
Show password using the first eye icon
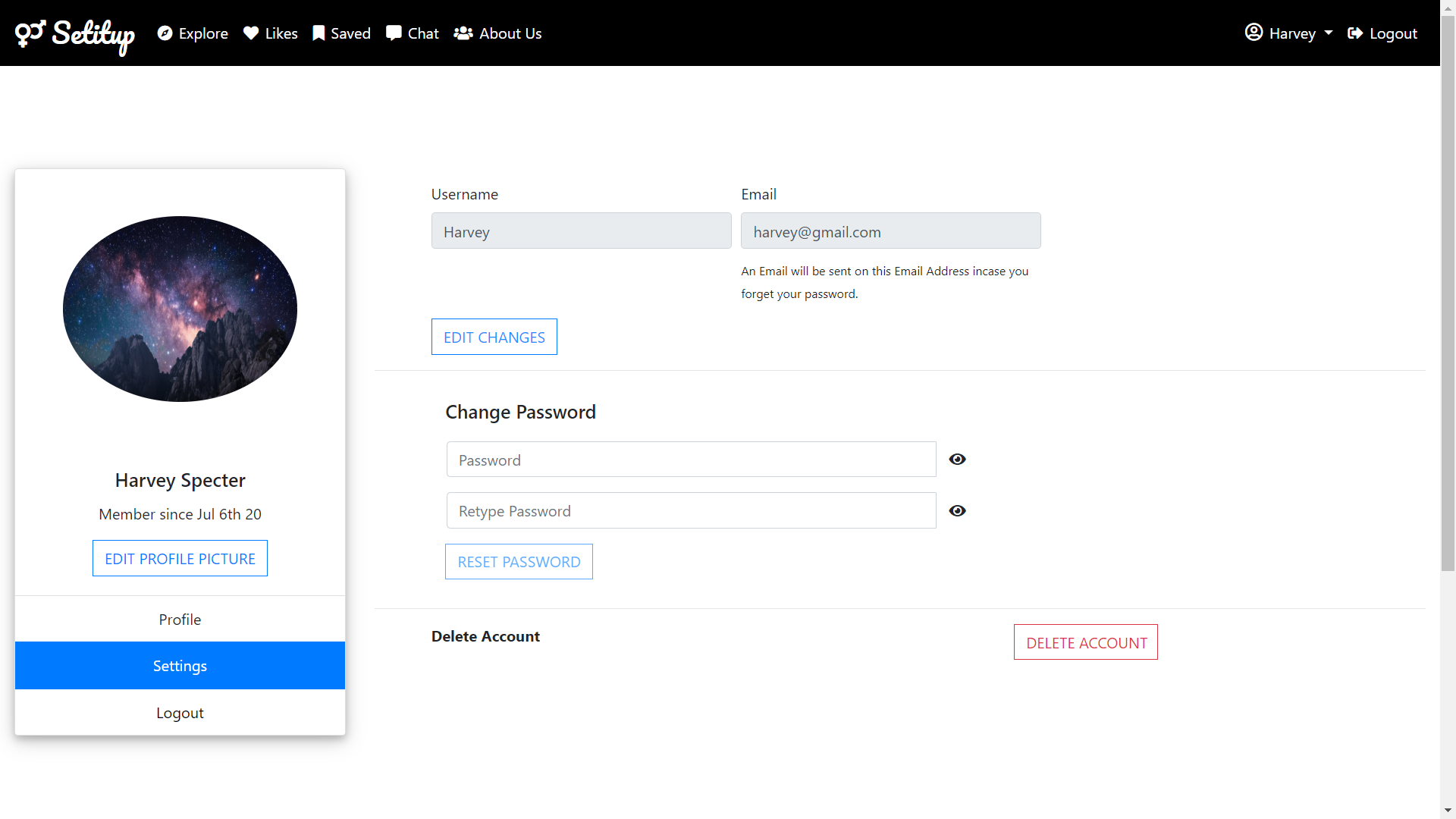pyautogui.click(x=957, y=460)
